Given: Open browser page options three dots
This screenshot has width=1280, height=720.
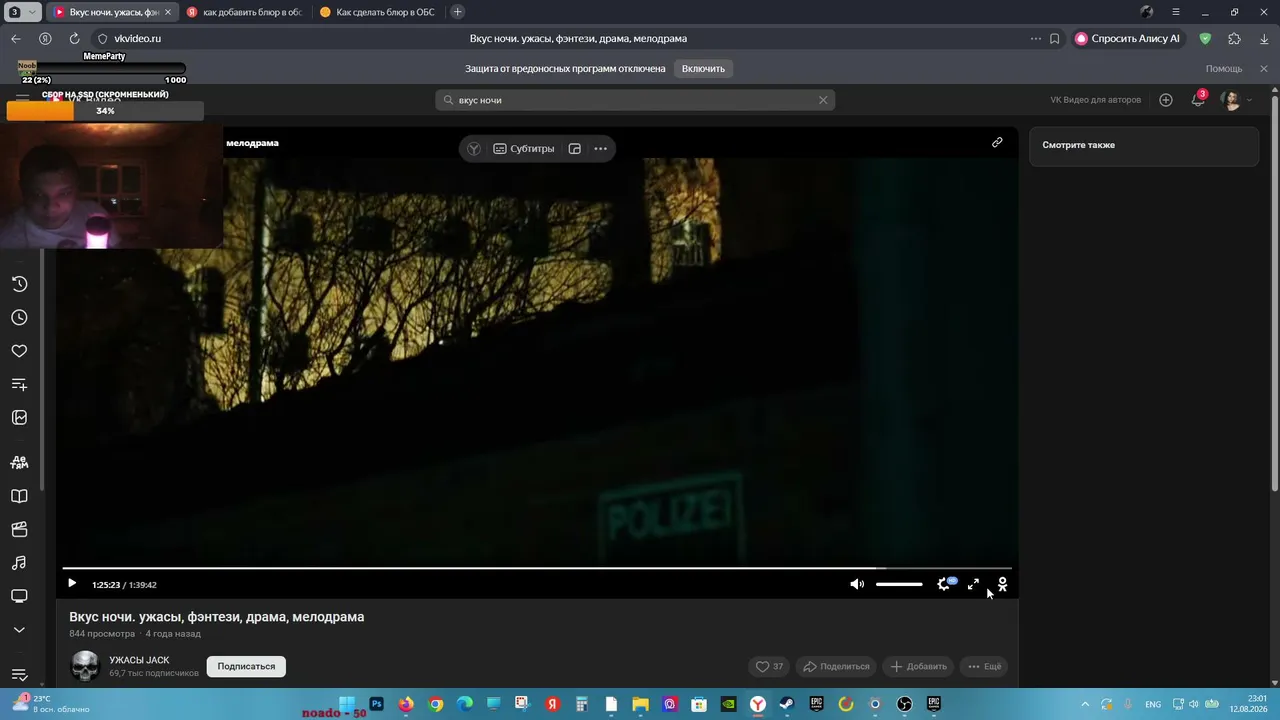Looking at the screenshot, I should coord(1035,38).
